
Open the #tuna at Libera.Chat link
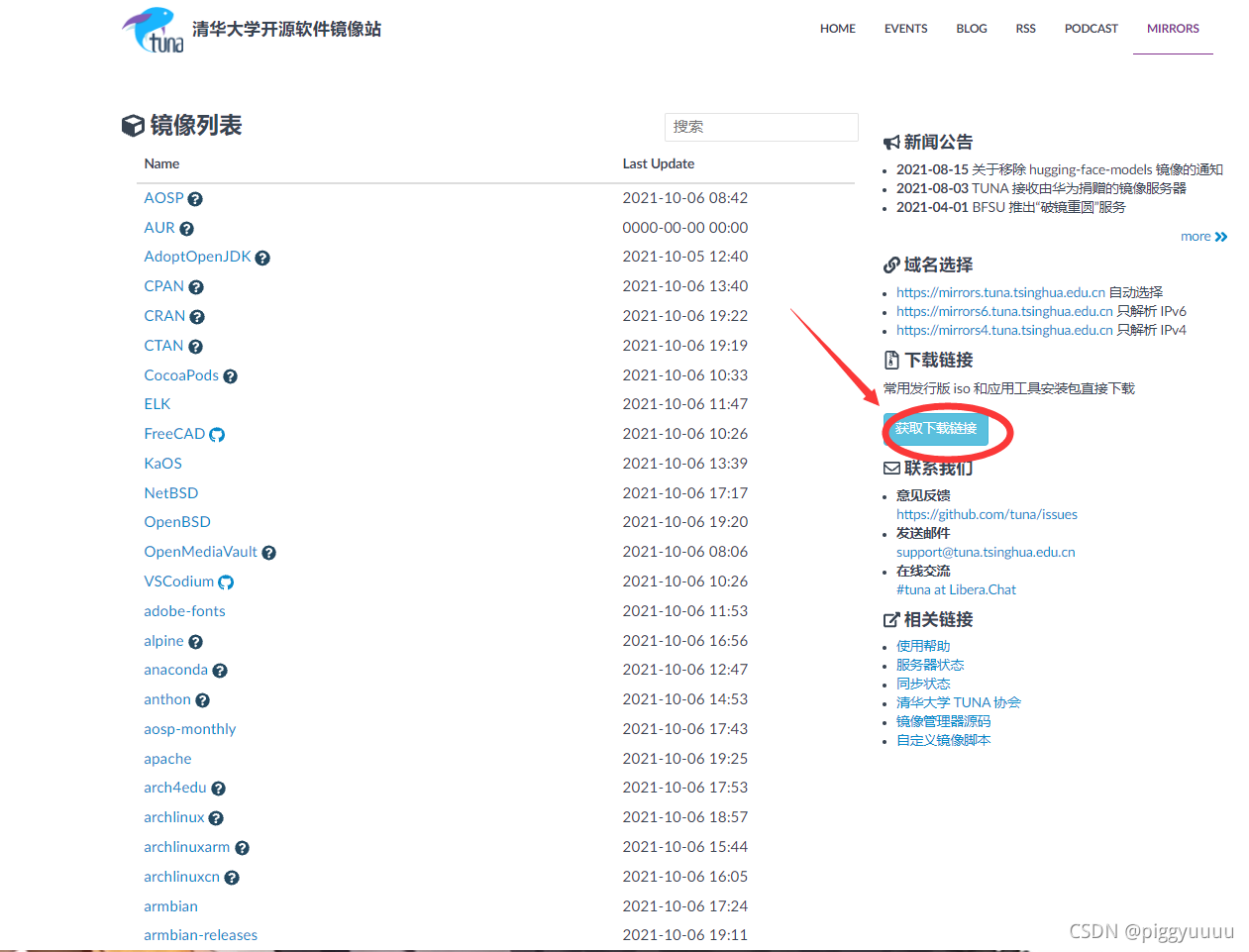pyautogui.click(x=956, y=589)
